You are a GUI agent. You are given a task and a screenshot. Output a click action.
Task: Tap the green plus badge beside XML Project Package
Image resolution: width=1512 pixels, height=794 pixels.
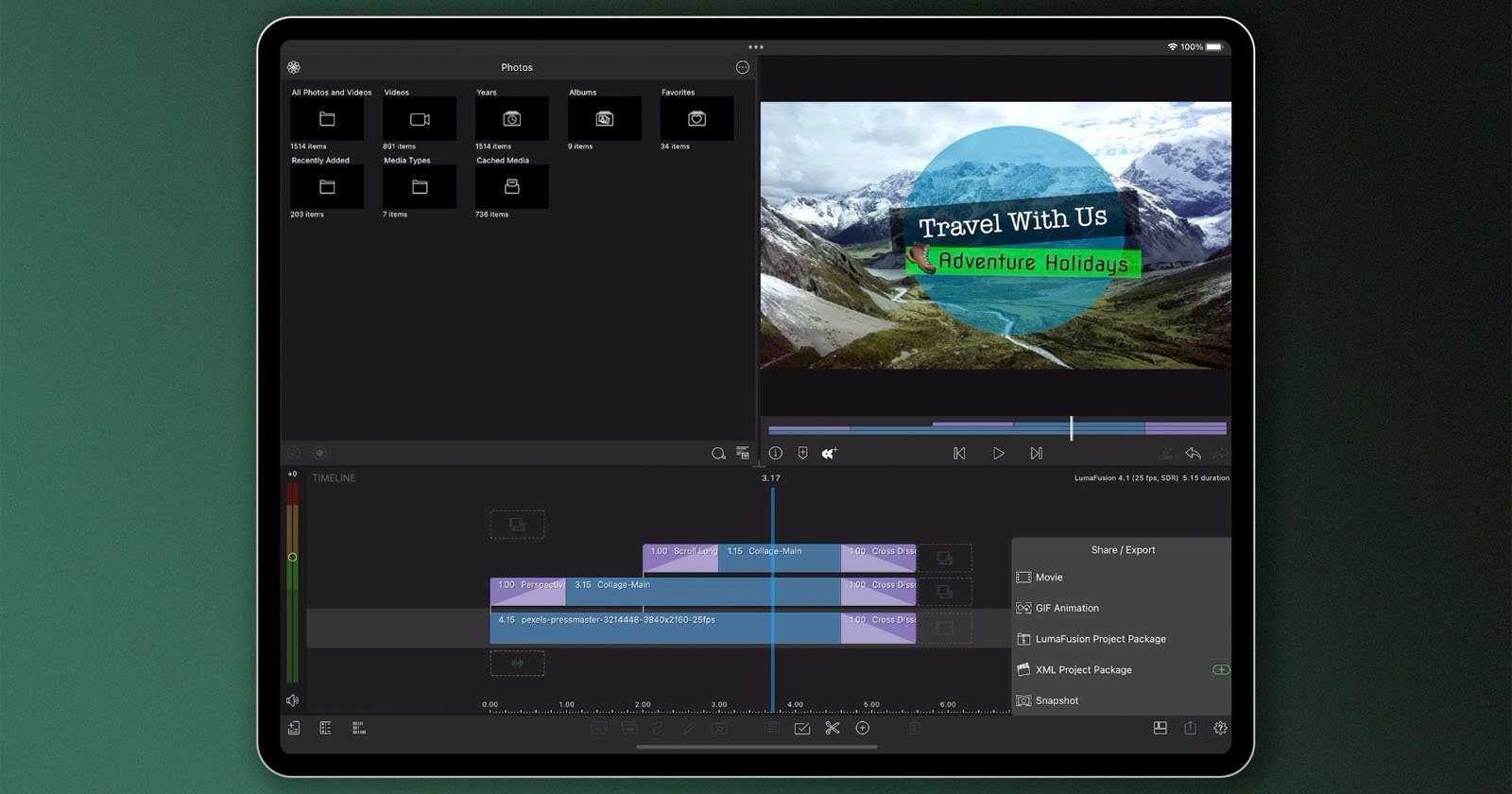[x=1221, y=669]
